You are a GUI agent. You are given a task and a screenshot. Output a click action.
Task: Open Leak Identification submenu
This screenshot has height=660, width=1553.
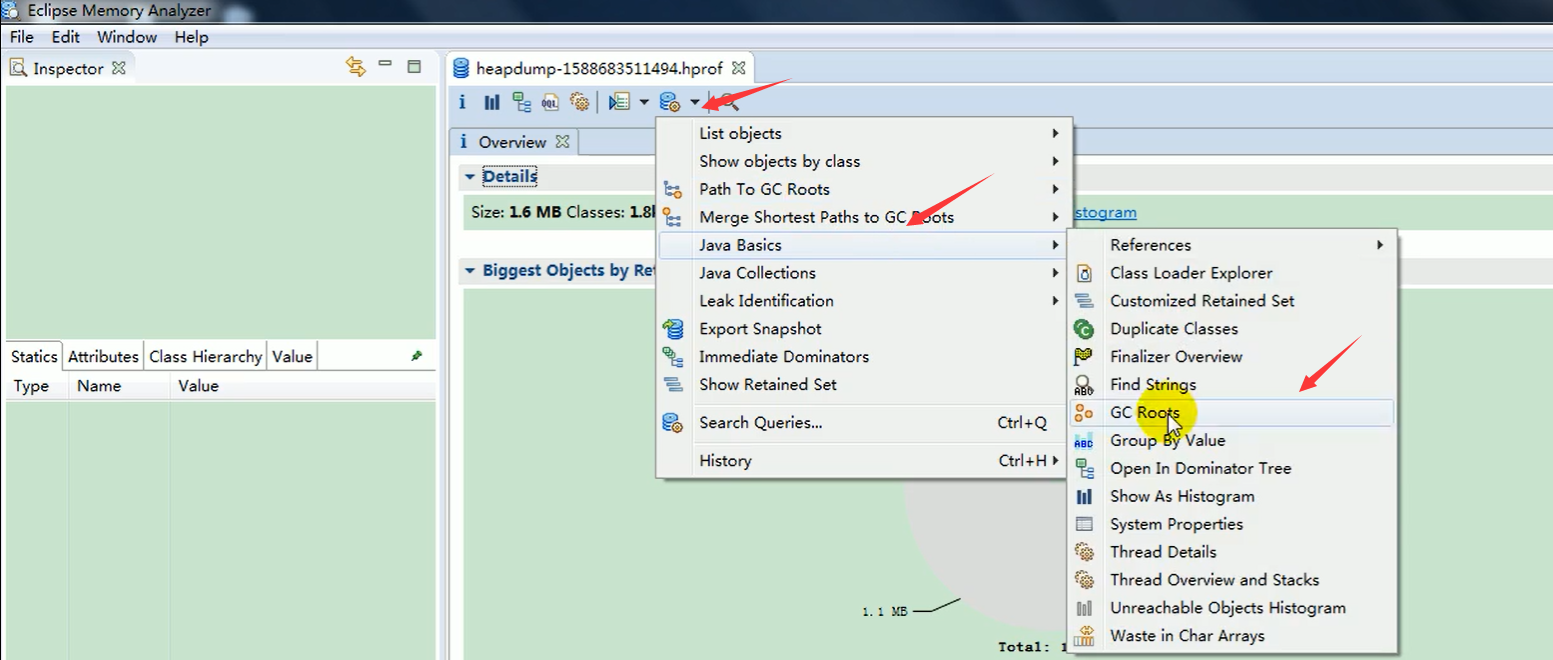tap(863, 301)
